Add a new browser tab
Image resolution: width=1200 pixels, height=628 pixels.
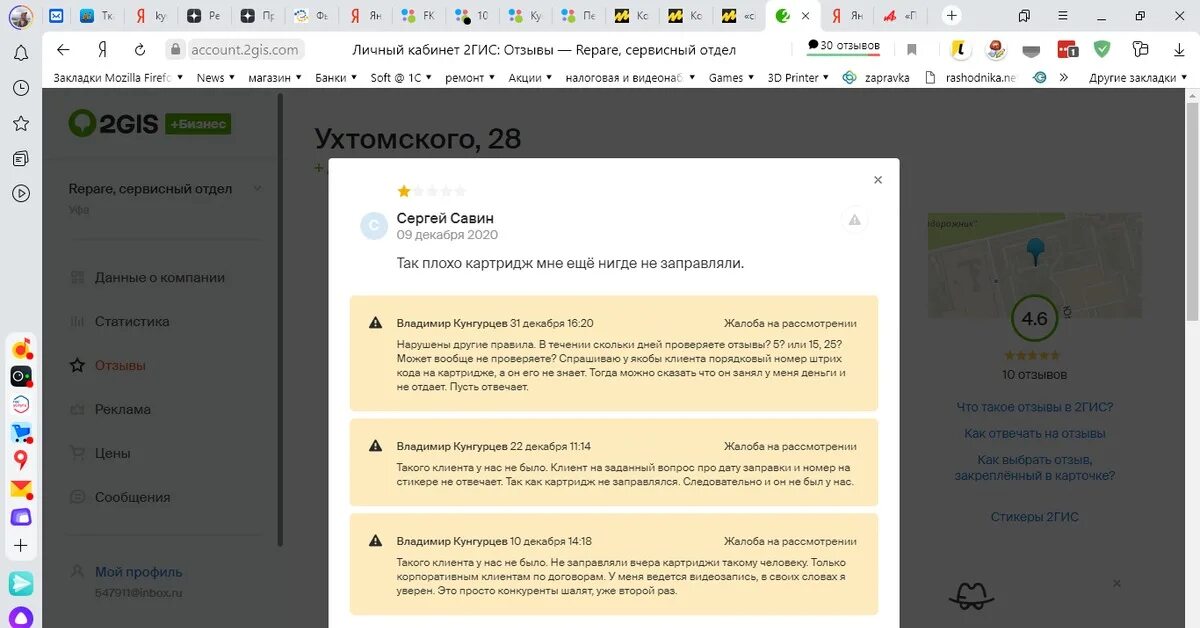(x=952, y=16)
